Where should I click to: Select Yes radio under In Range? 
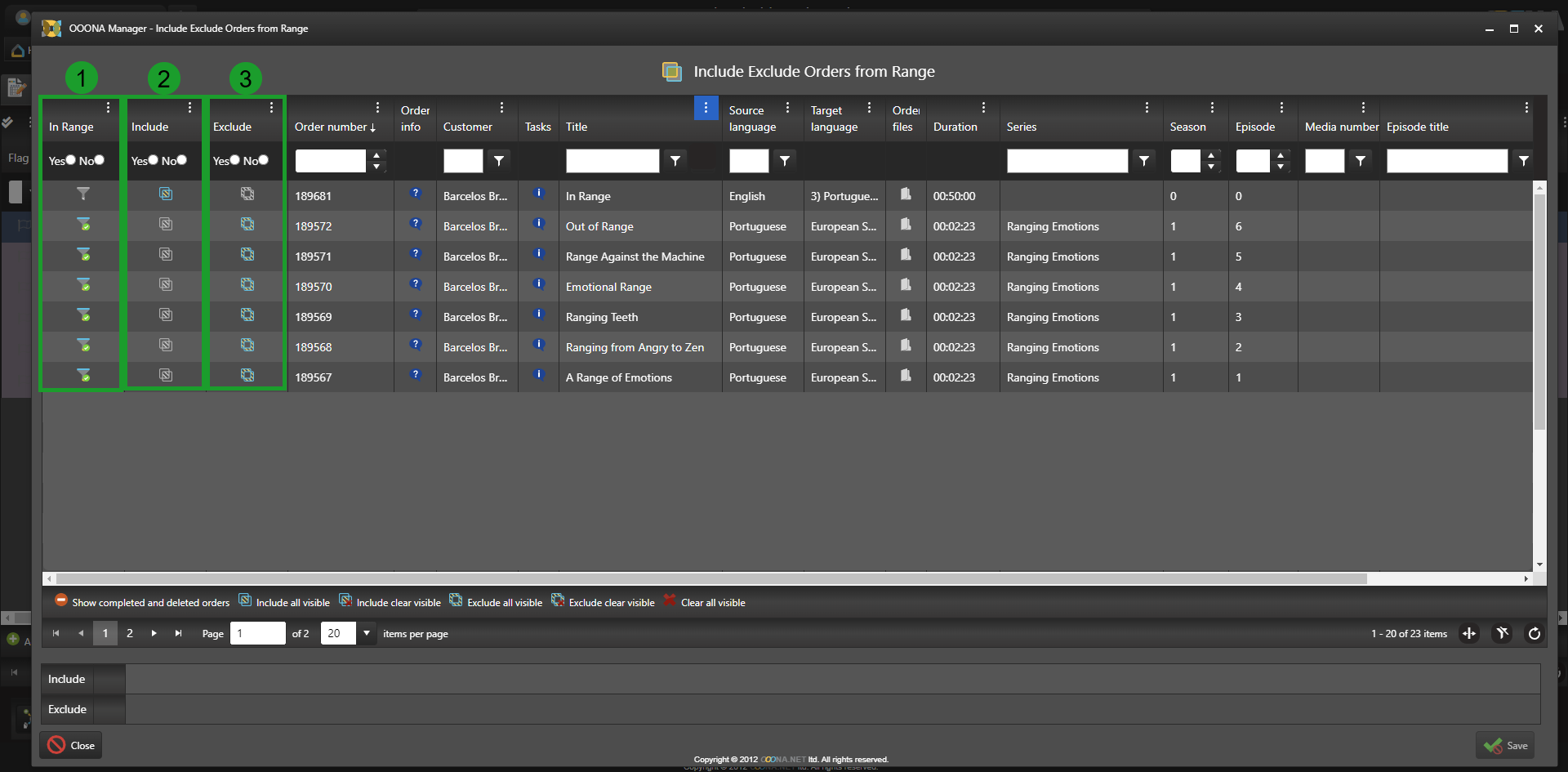pyautogui.click(x=71, y=160)
